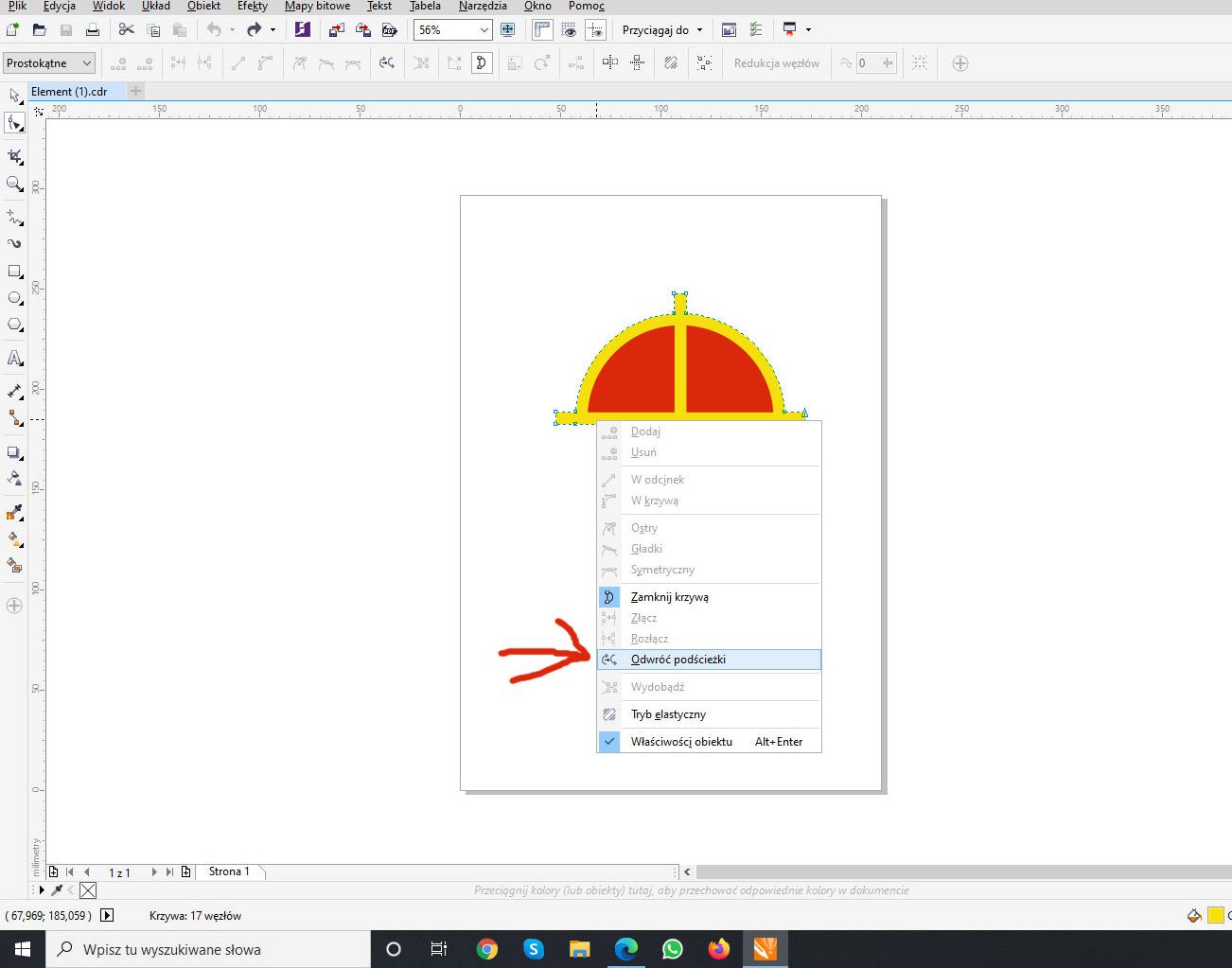Select the Polygon tool

[14, 325]
